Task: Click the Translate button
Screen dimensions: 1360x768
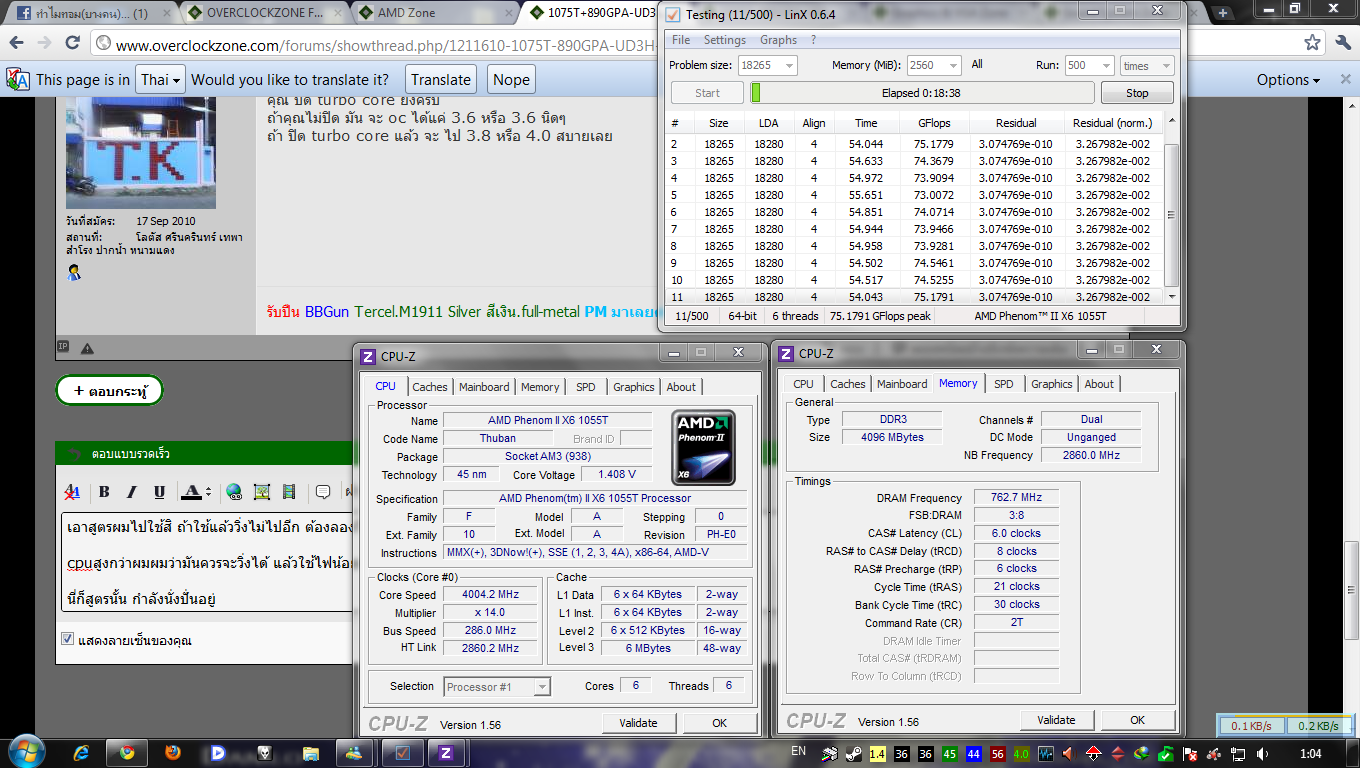Action: coord(441,80)
